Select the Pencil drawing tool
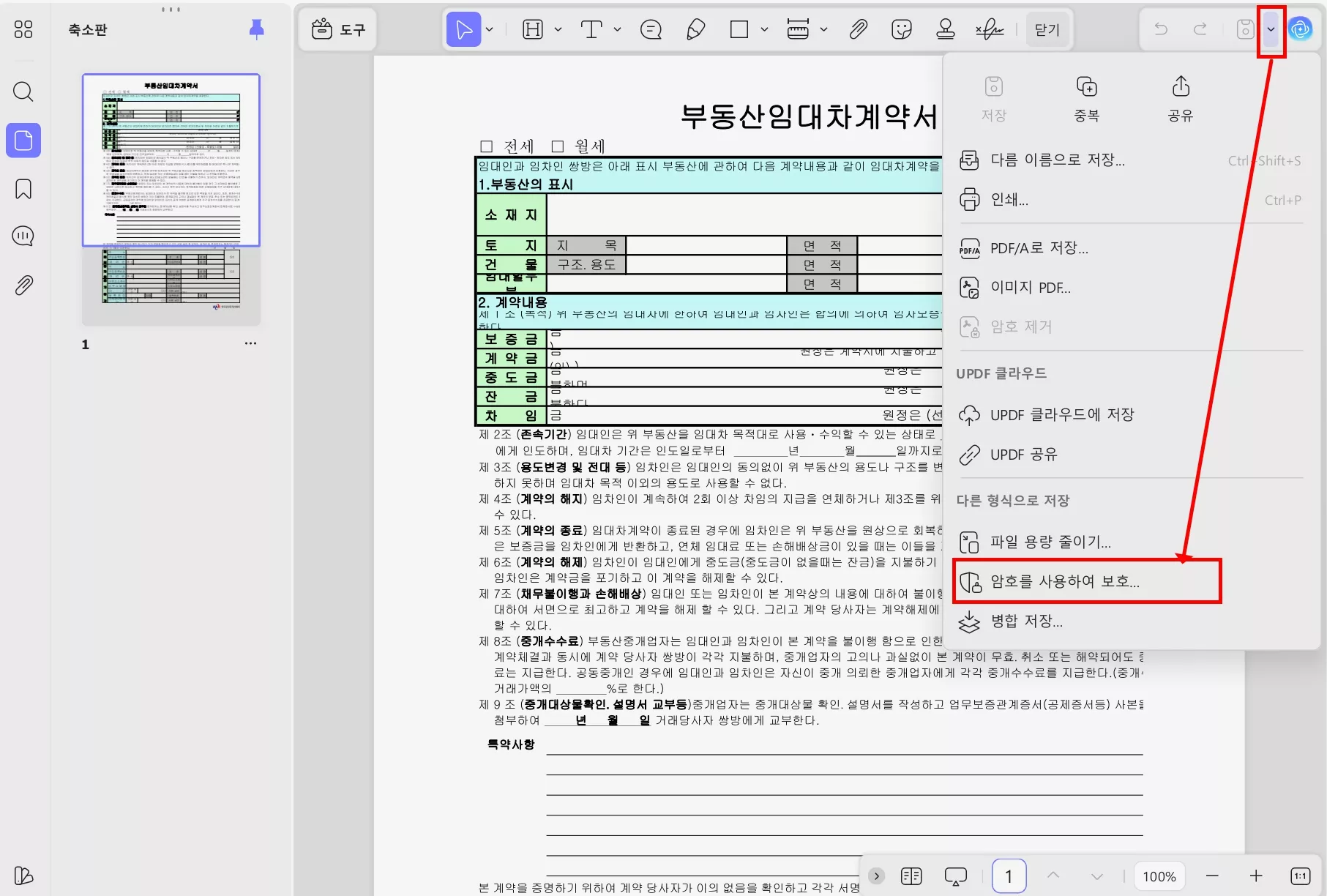The height and width of the screenshot is (896, 1327). pyautogui.click(x=695, y=29)
